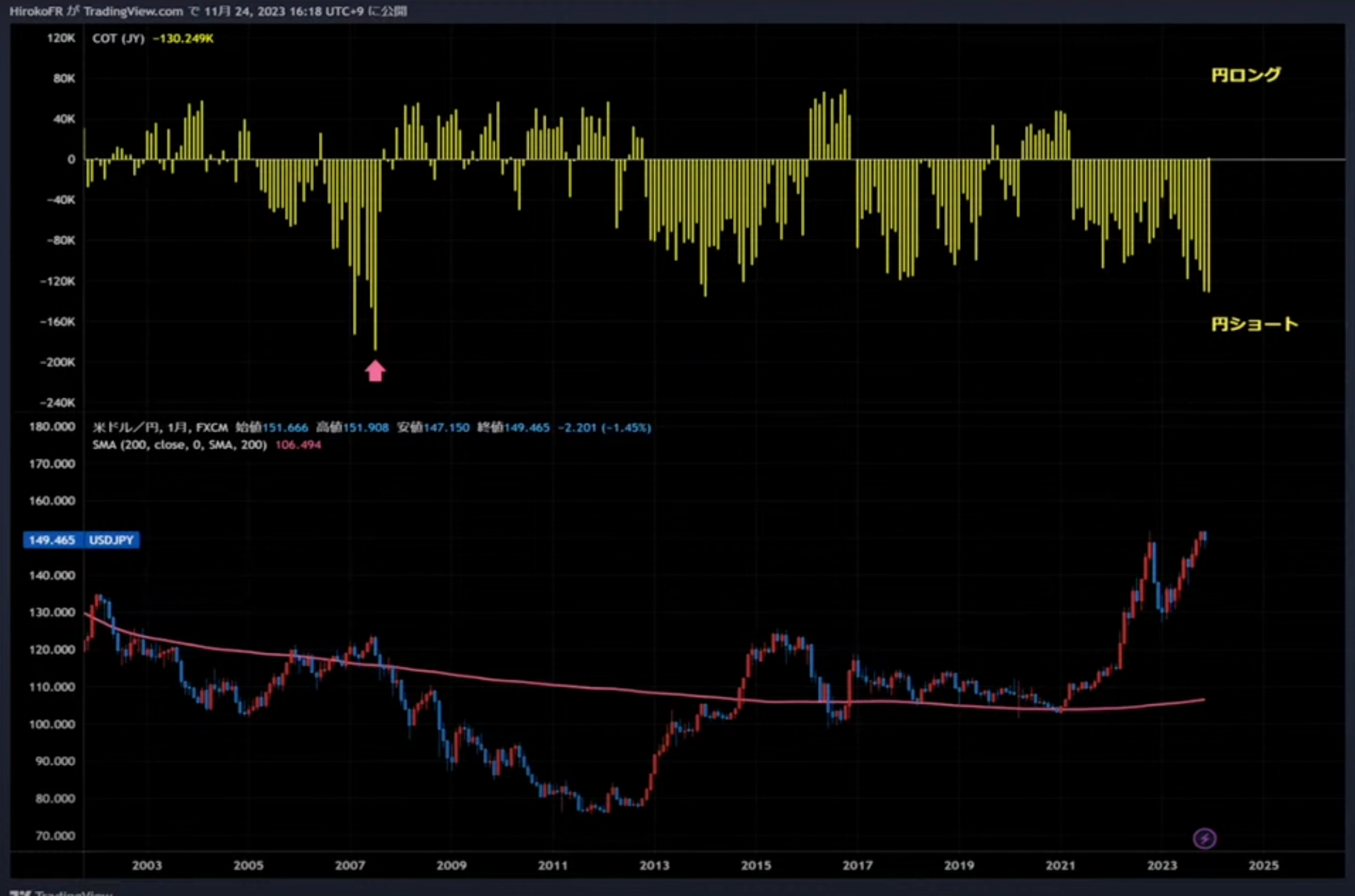The height and width of the screenshot is (896, 1355).
Task: Click the blue USDJPY symbol badge
Action: pyautogui.click(x=111, y=540)
